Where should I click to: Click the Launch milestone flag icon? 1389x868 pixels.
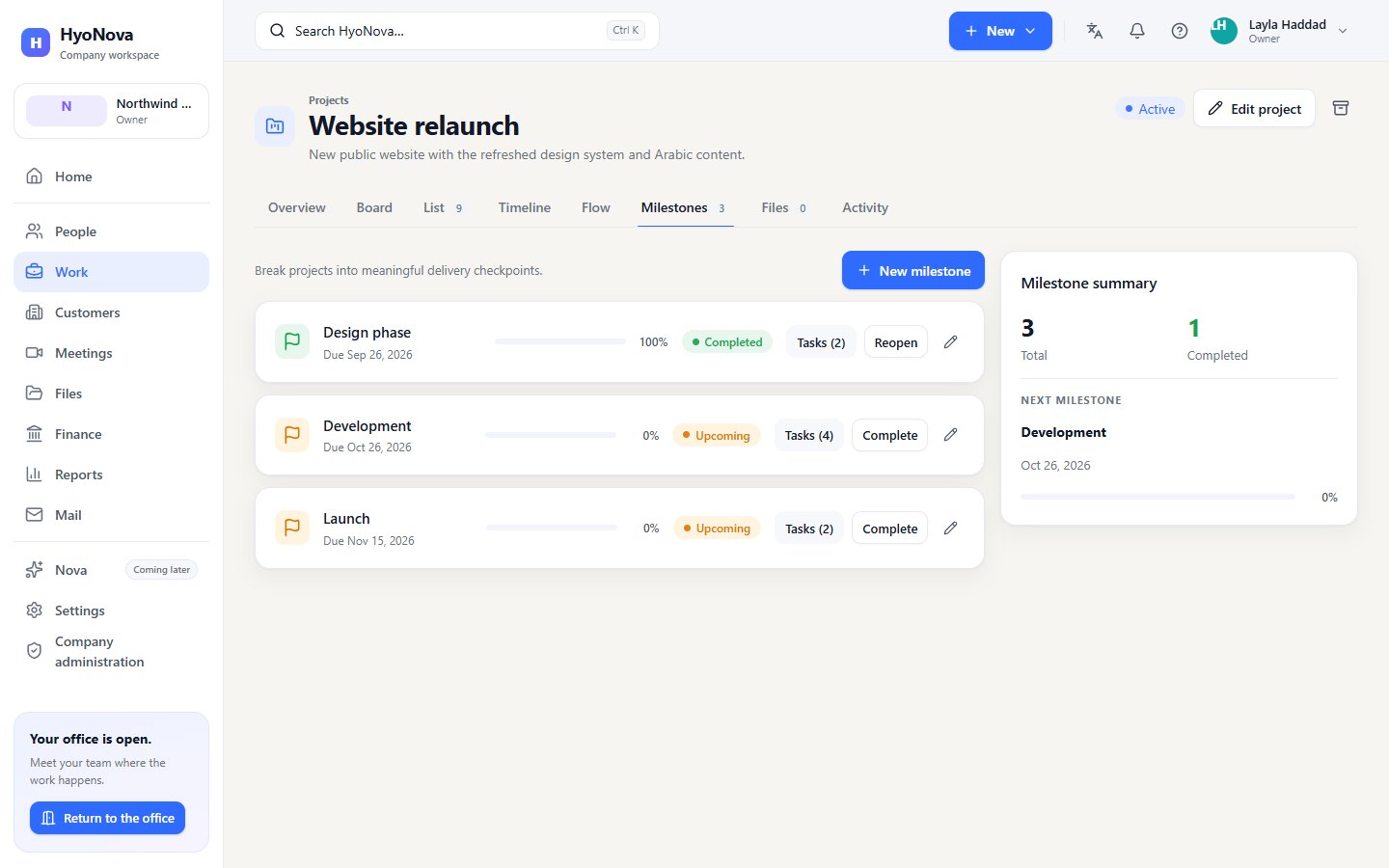pyautogui.click(x=292, y=529)
